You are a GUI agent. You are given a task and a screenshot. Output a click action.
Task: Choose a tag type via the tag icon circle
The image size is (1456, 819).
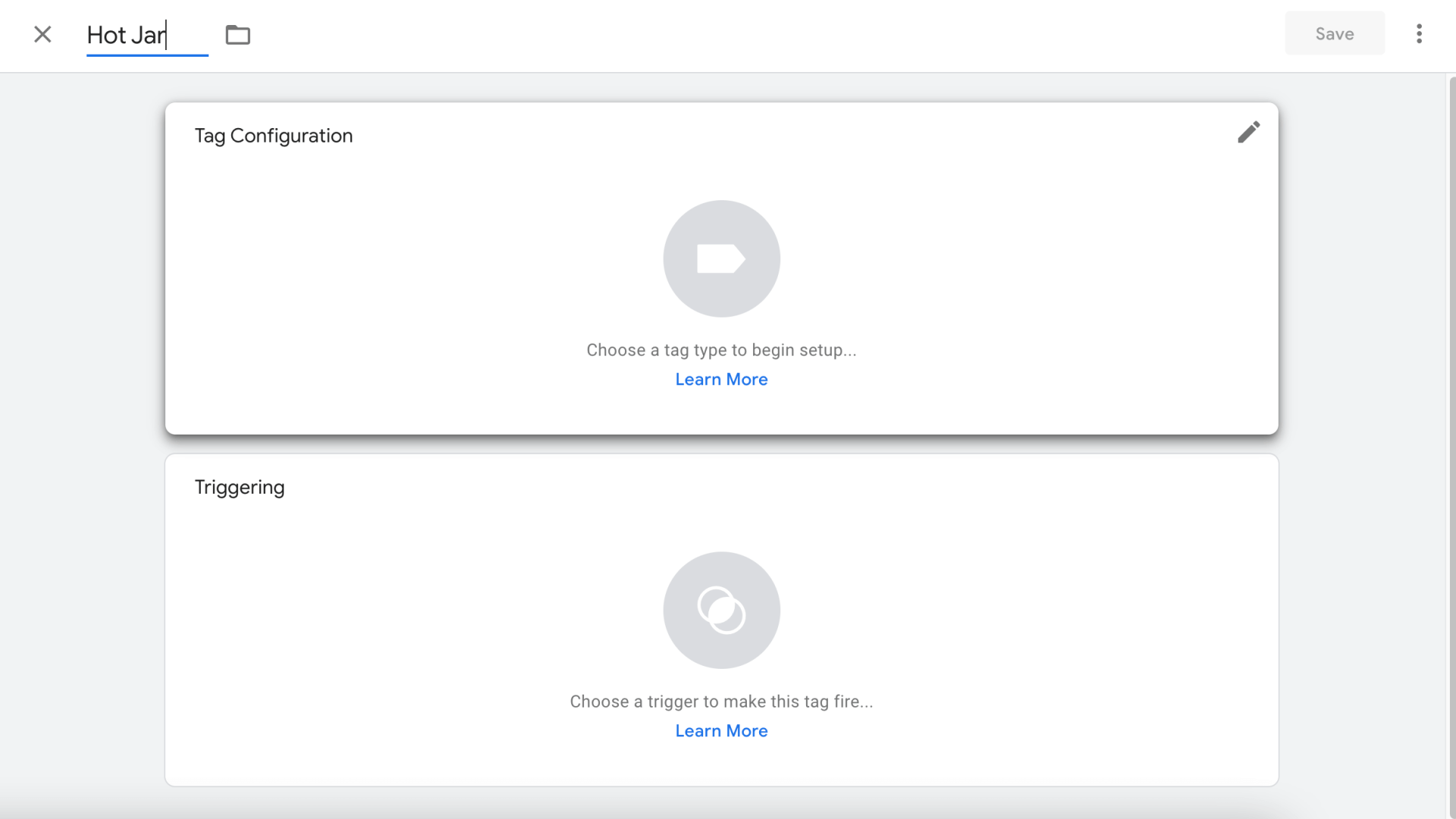[721, 259]
